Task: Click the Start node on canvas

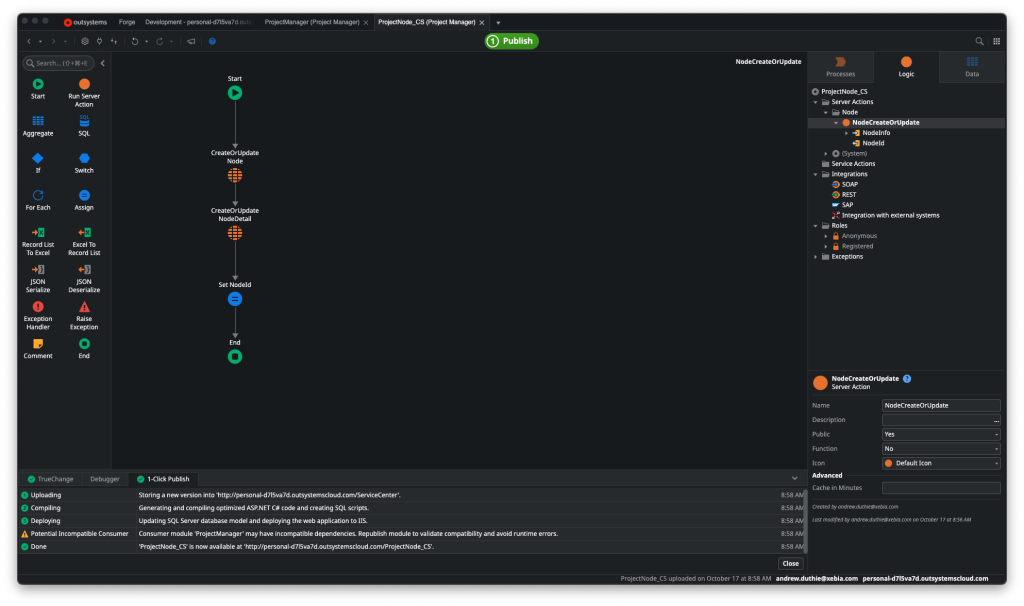Action: [x=234, y=93]
